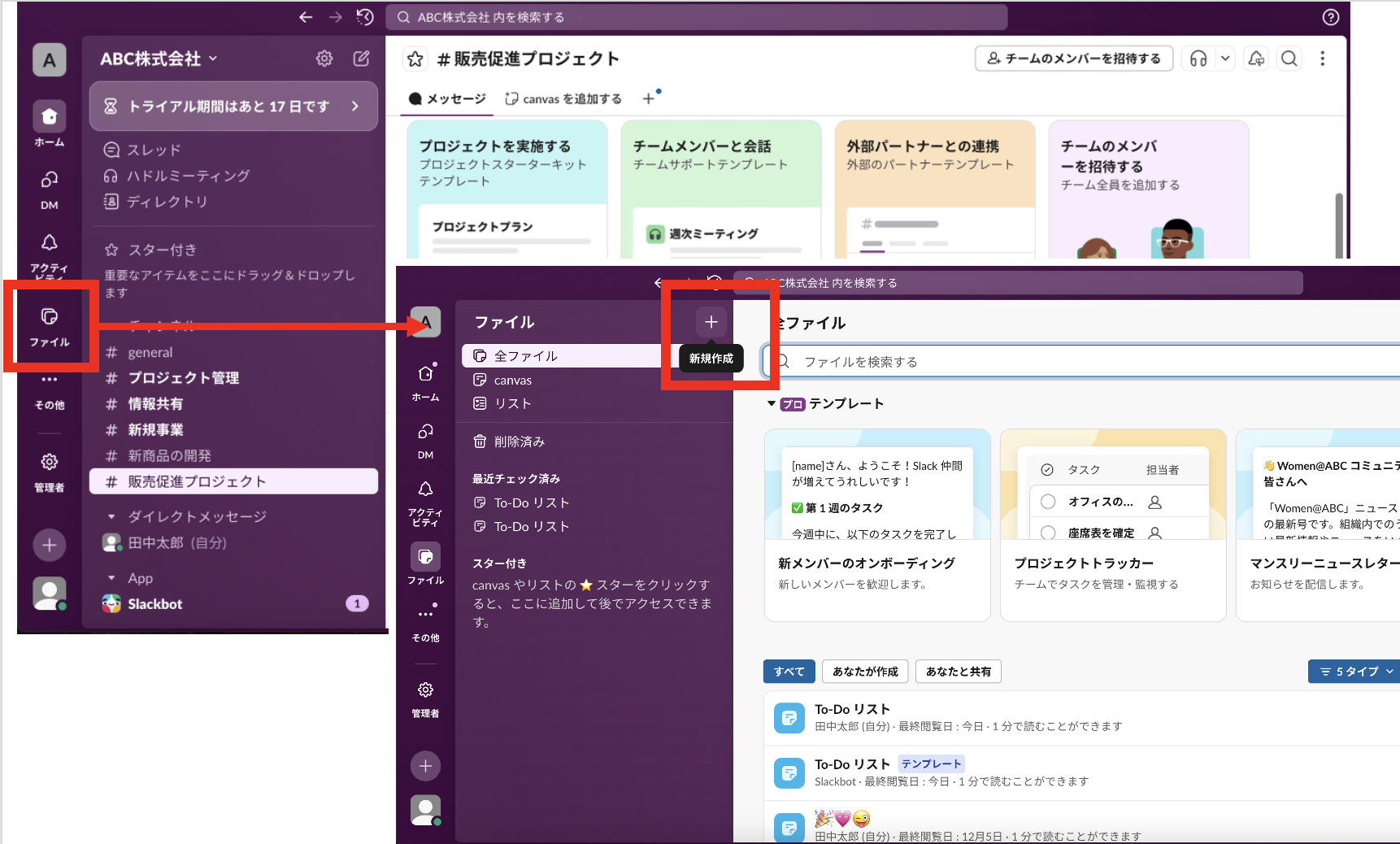The width and height of the screenshot is (1400, 844).
Task: Open the ABC株式会社 workspace menu
Action: 158,58
